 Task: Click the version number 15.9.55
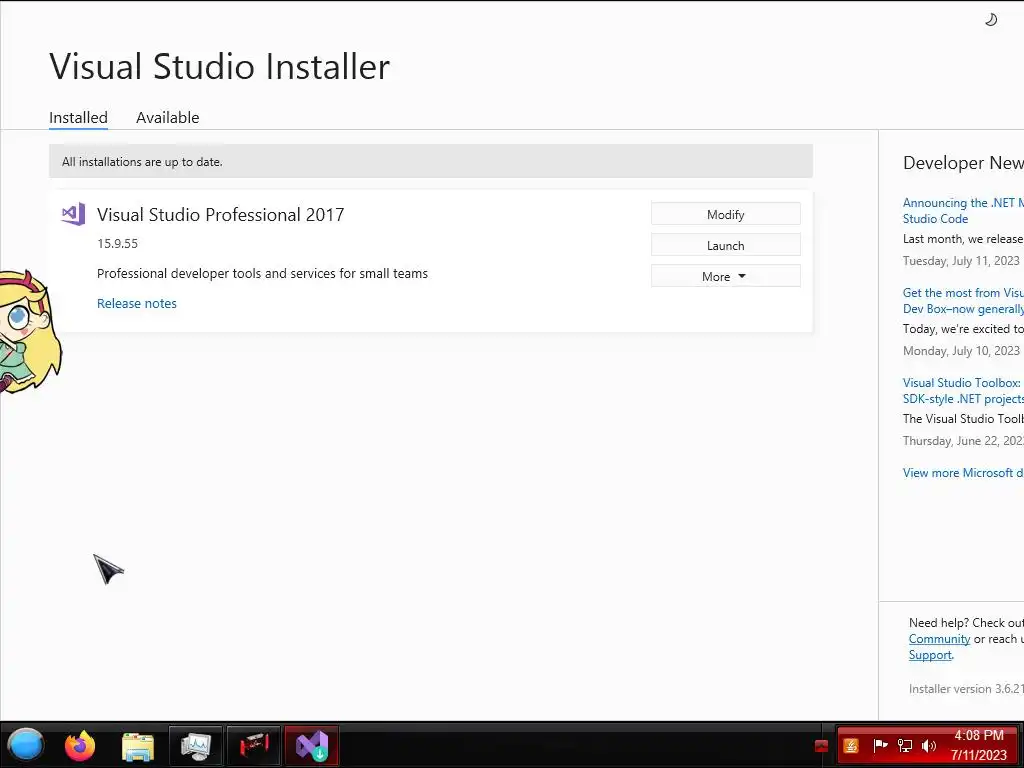tap(118, 244)
